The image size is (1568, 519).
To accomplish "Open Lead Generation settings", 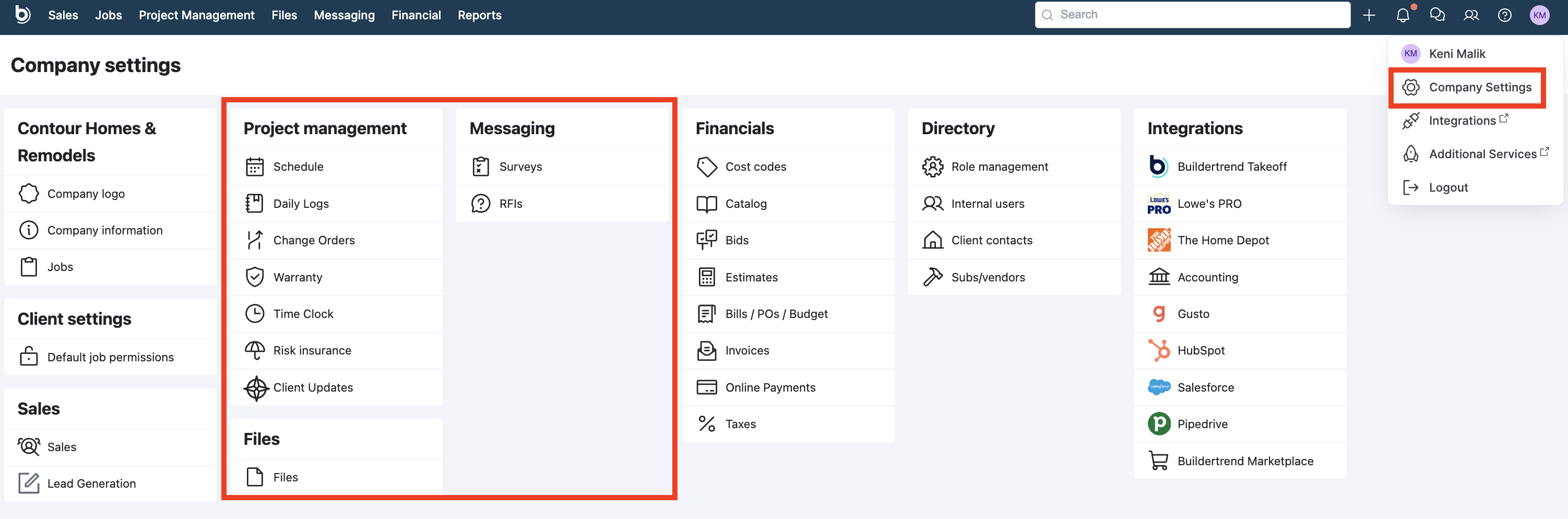I will pos(110,483).
